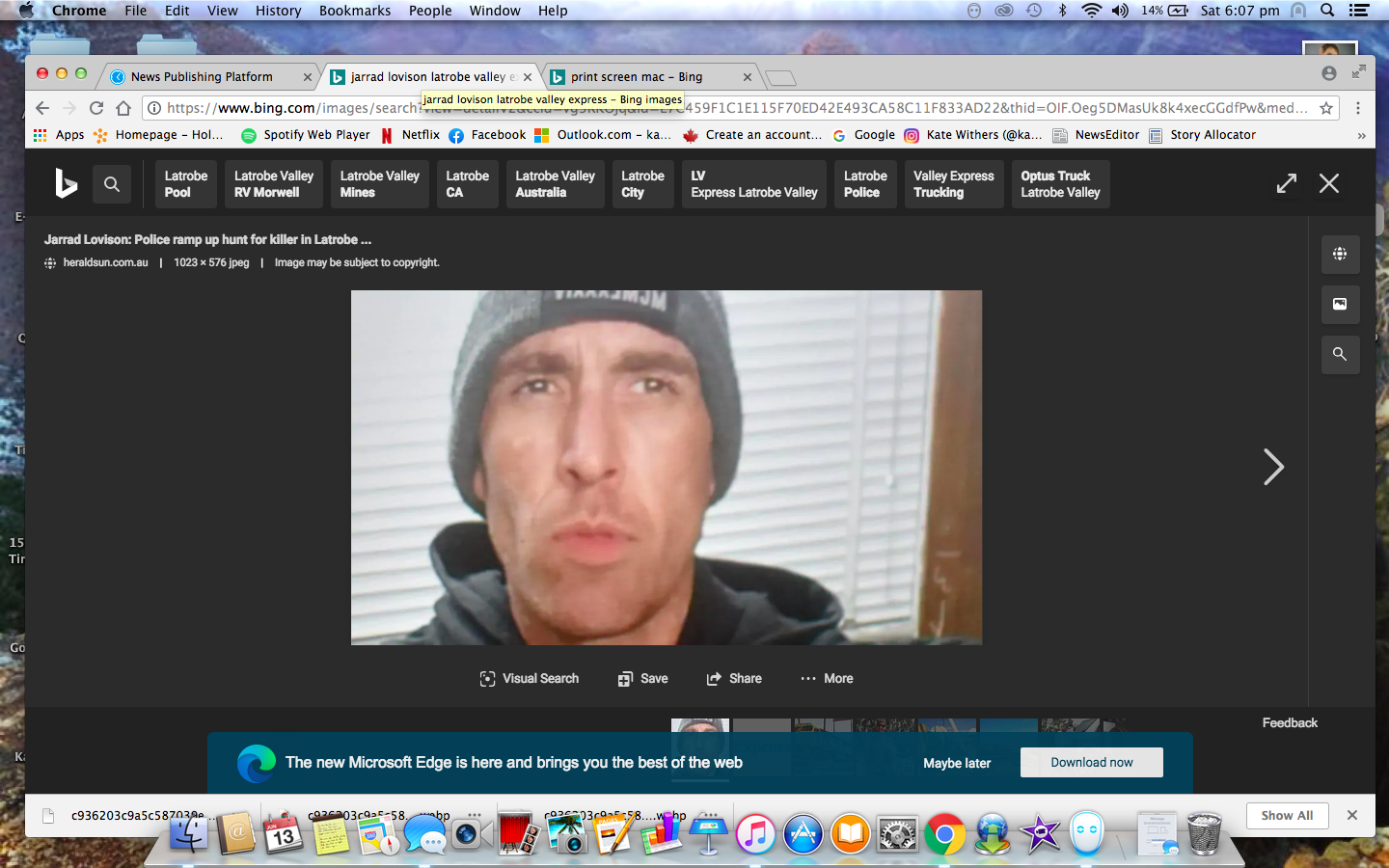Close the Bing image detail view
Image resolution: width=1389 pixels, height=868 pixels.
pyautogui.click(x=1329, y=183)
